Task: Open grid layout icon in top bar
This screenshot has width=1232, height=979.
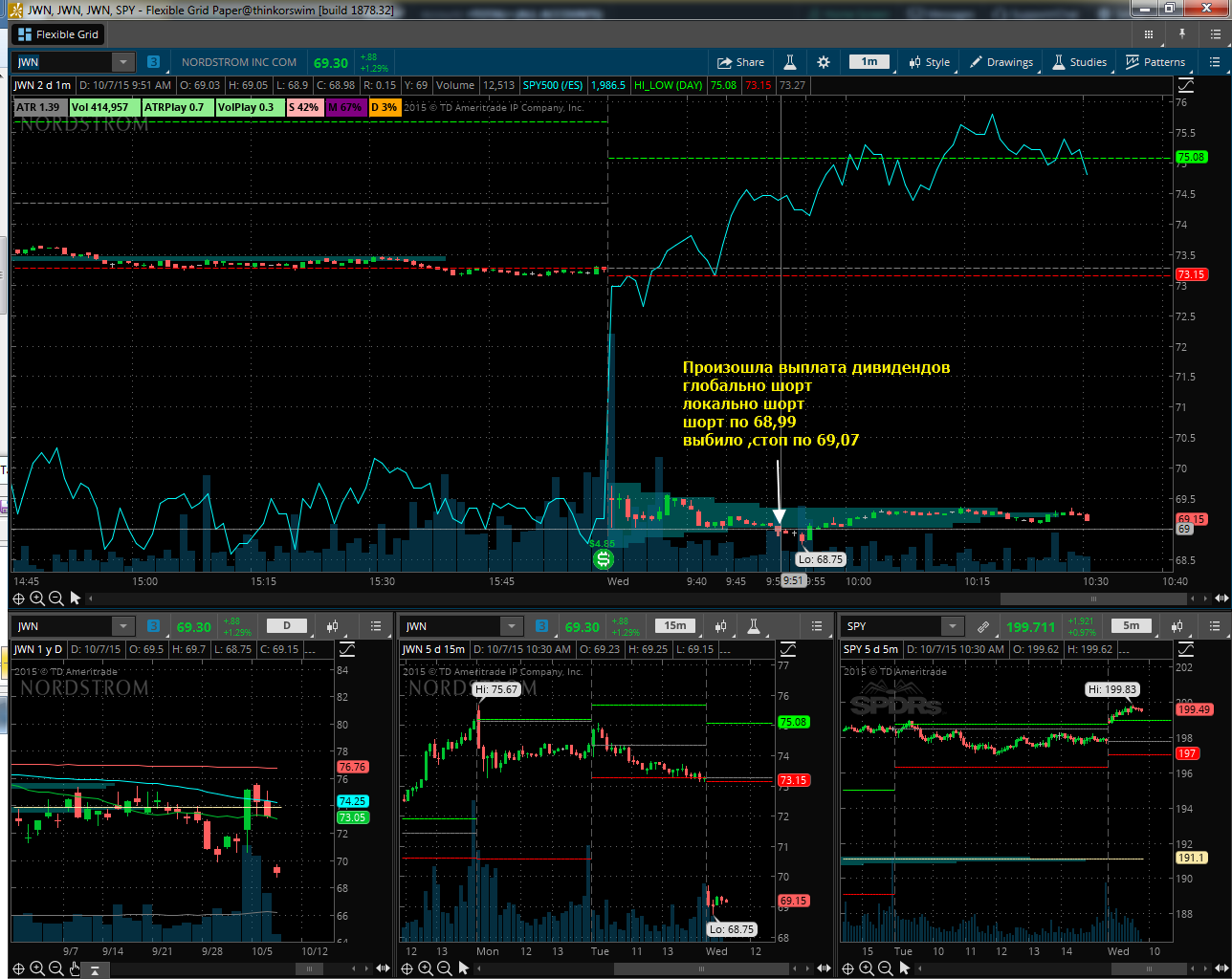Action: pyautogui.click(x=1149, y=34)
